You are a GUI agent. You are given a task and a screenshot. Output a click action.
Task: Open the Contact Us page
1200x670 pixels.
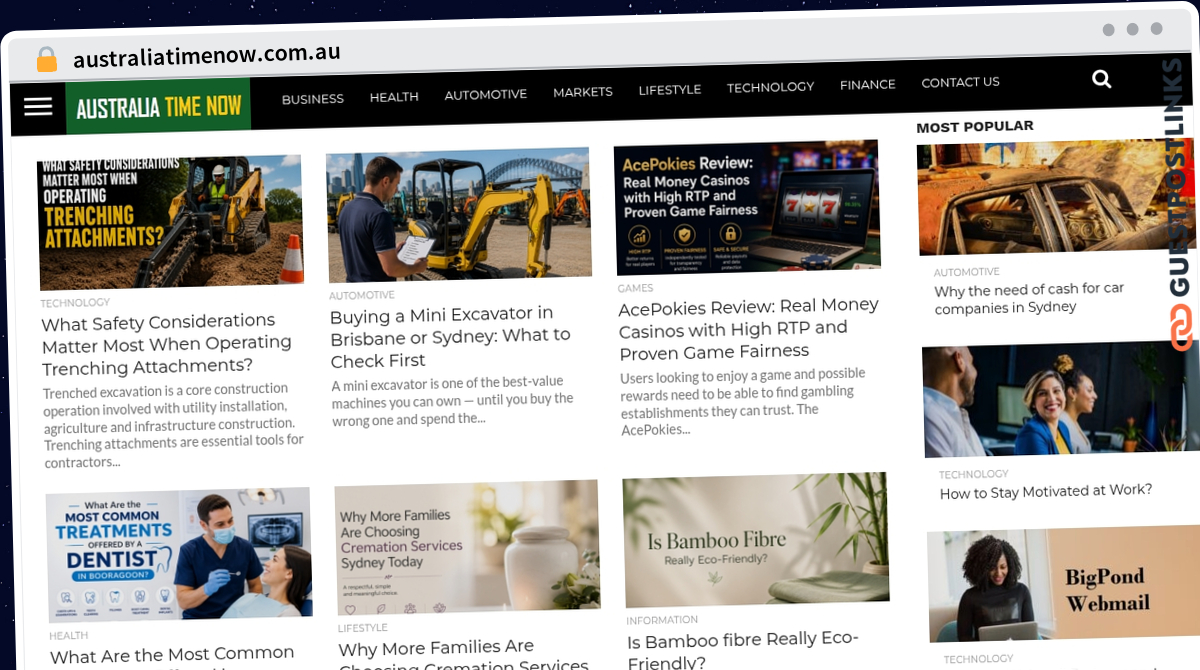tap(961, 82)
